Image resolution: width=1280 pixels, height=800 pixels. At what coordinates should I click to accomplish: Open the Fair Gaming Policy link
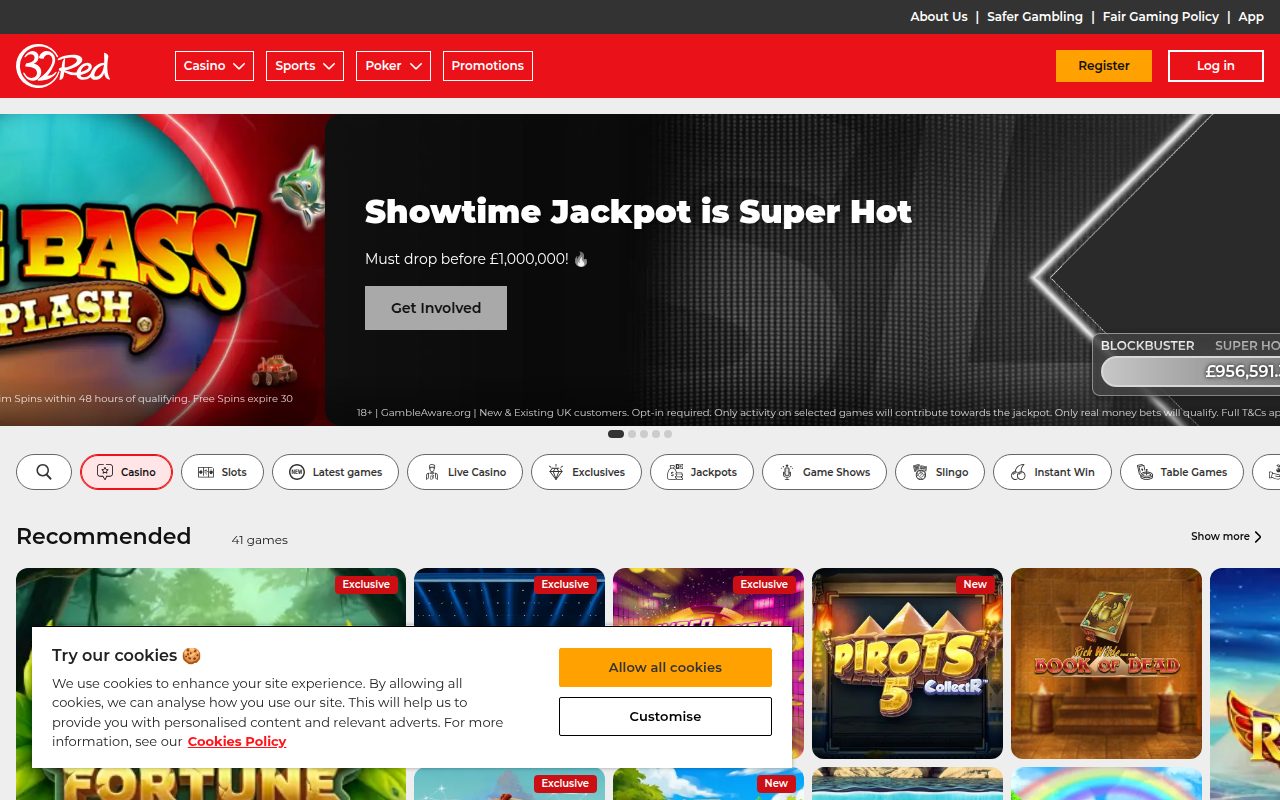(1161, 16)
